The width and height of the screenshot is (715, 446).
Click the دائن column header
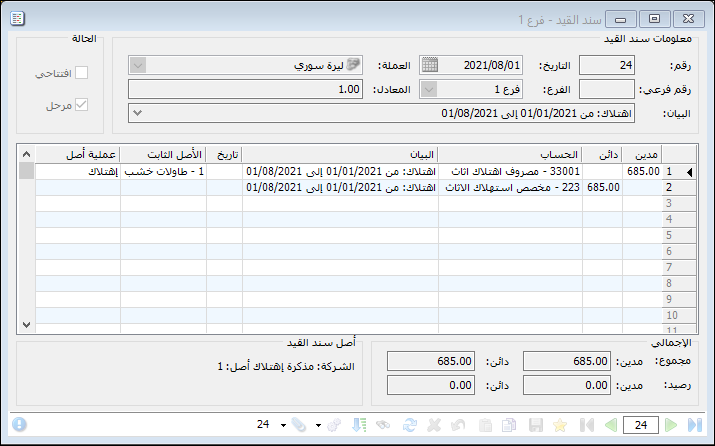[602, 155]
